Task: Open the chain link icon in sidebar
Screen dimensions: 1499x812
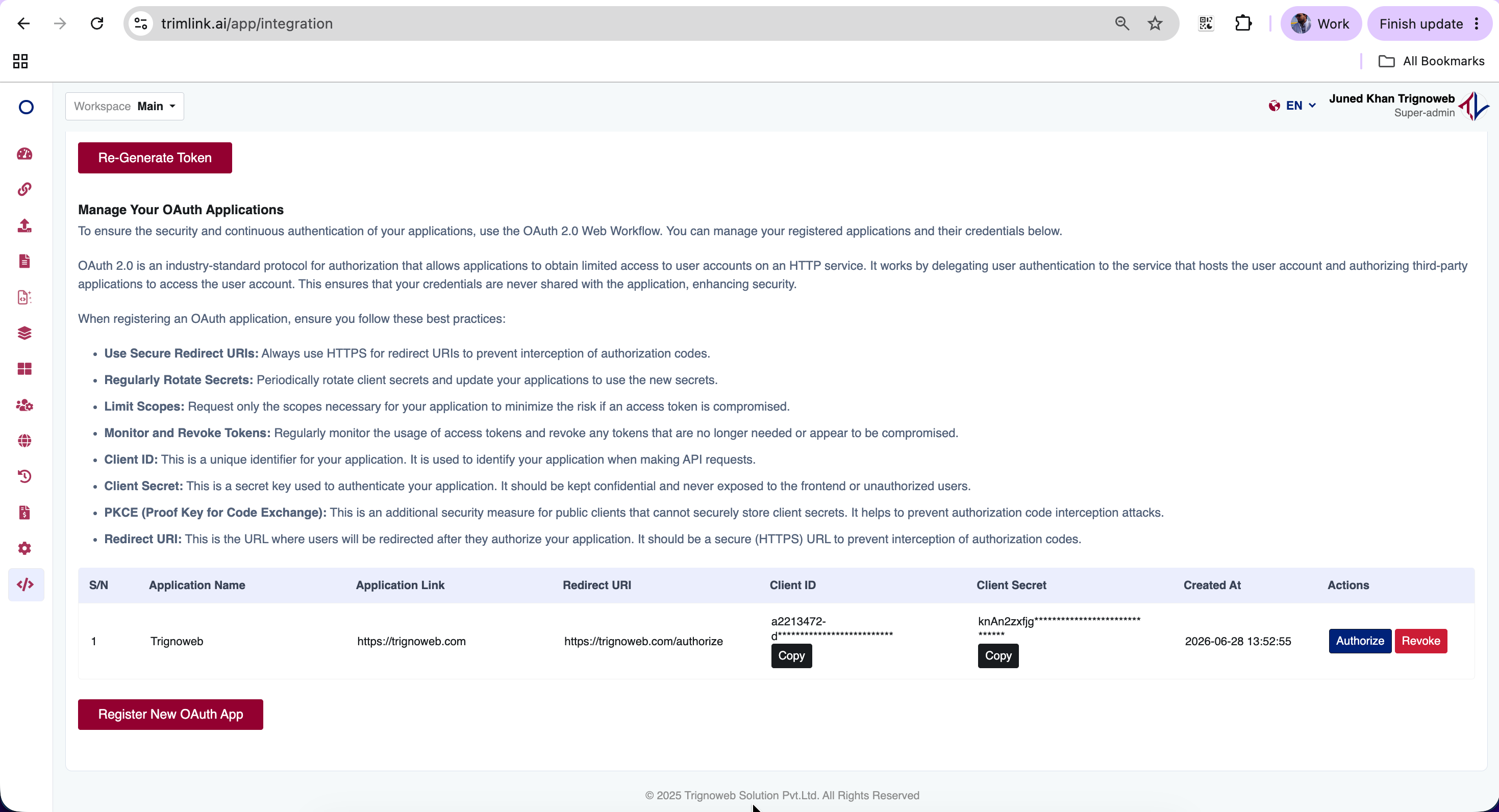Action: click(x=24, y=190)
